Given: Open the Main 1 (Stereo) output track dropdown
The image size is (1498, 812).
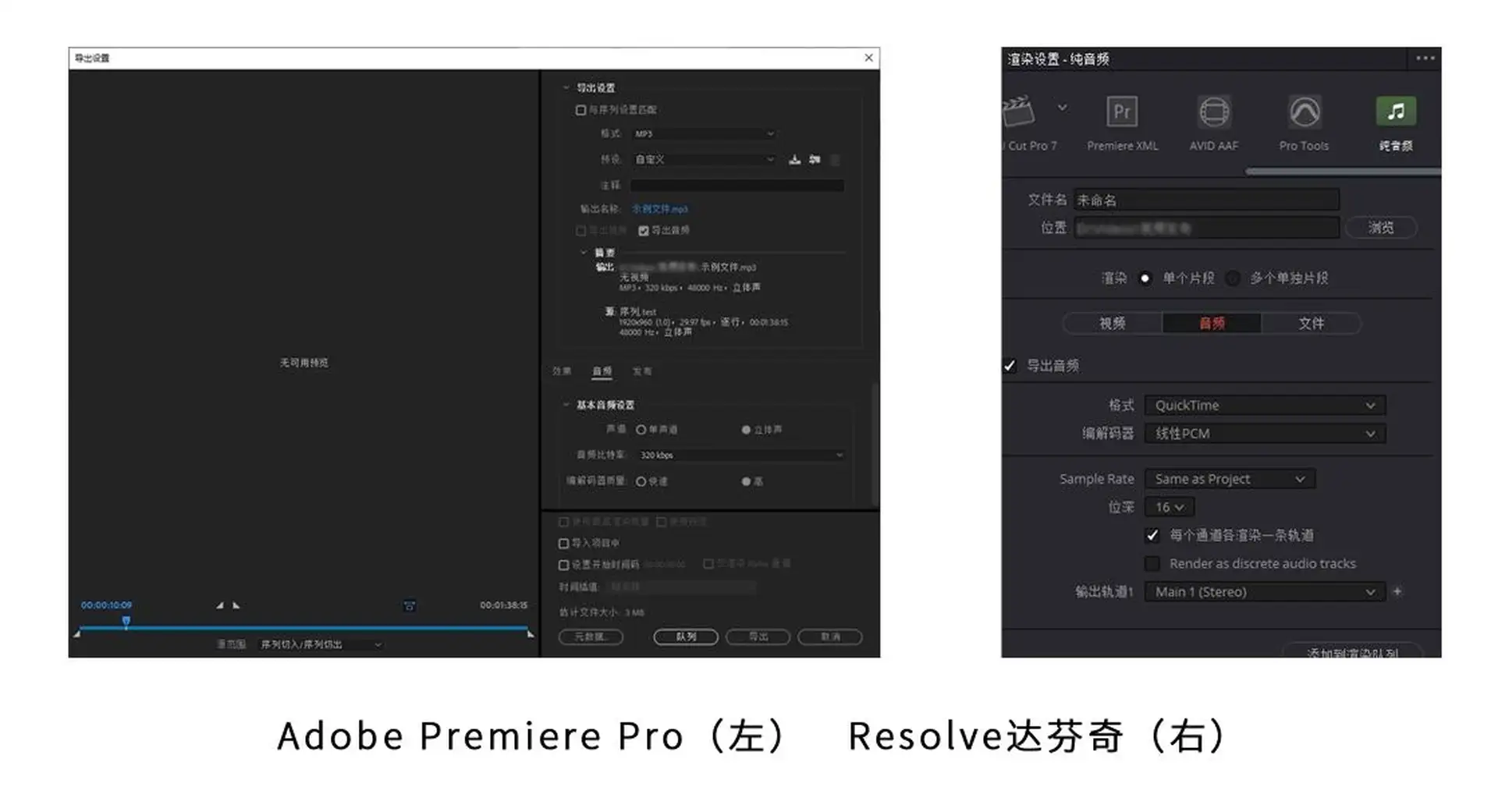Looking at the screenshot, I should (1265, 592).
